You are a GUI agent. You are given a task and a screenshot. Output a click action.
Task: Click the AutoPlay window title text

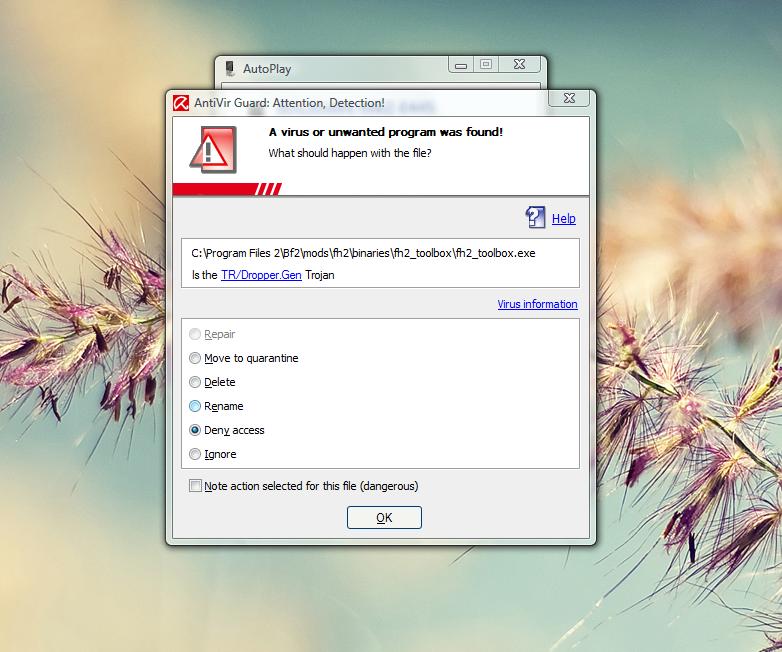point(267,69)
